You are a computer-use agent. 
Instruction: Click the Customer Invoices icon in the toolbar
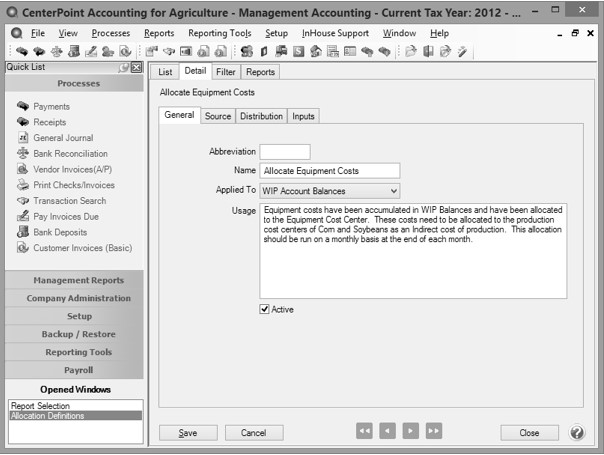tap(126, 51)
